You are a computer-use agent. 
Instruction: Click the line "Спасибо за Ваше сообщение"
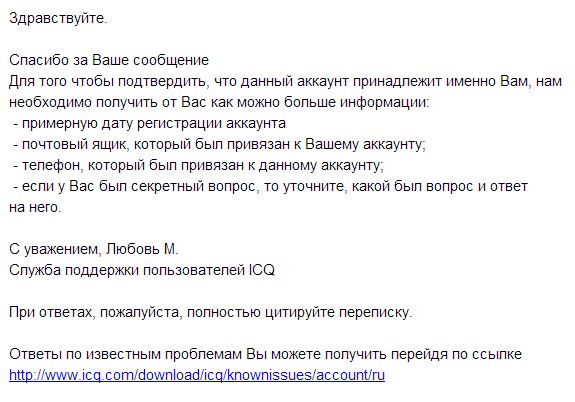109,60
